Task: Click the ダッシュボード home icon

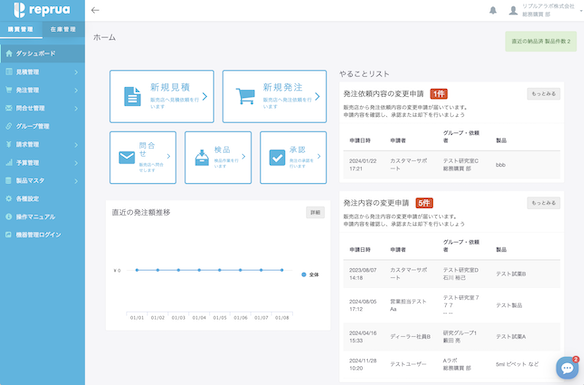Action: point(9,54)
